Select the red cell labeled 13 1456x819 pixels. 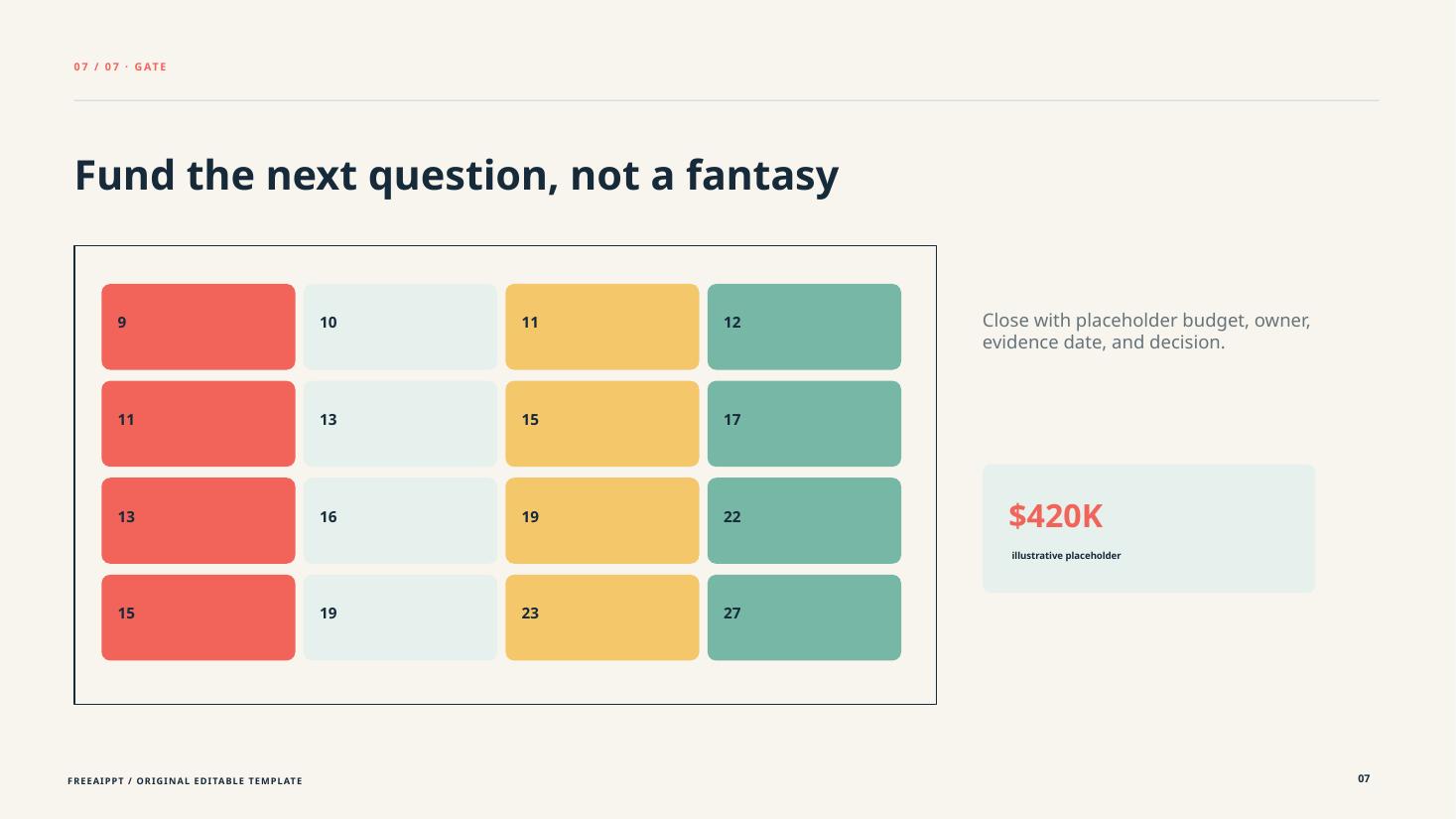tap(199, 520)
